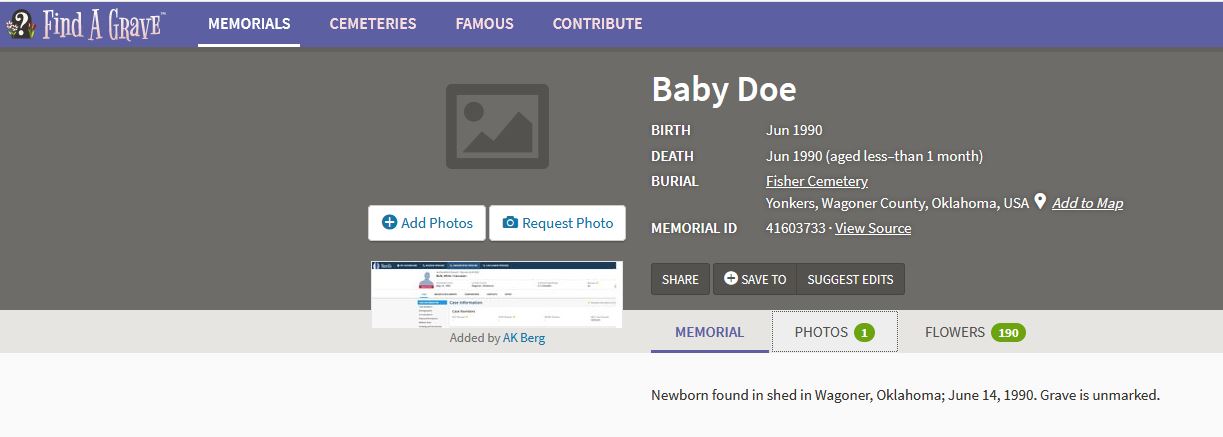Open the photo thumbnail added by AK Berg

click(x=497, y=294)
